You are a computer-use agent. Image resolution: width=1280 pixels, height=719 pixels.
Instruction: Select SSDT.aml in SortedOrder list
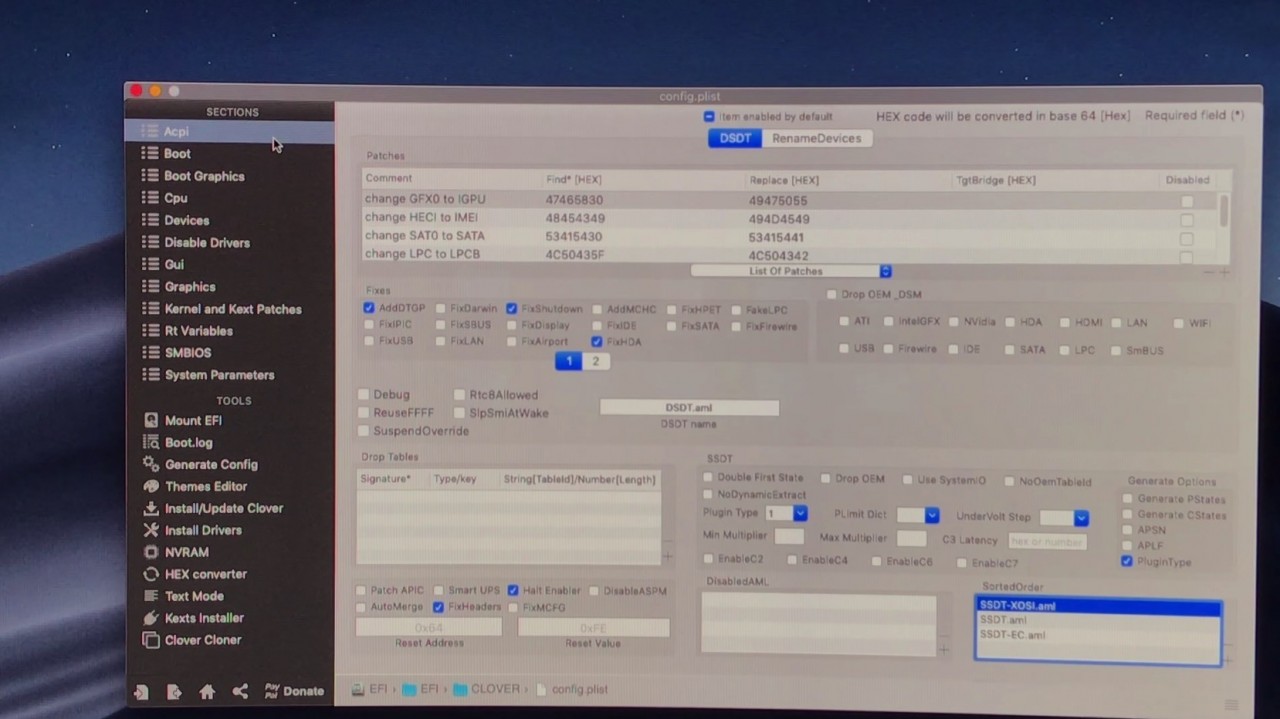point(1098,620)
